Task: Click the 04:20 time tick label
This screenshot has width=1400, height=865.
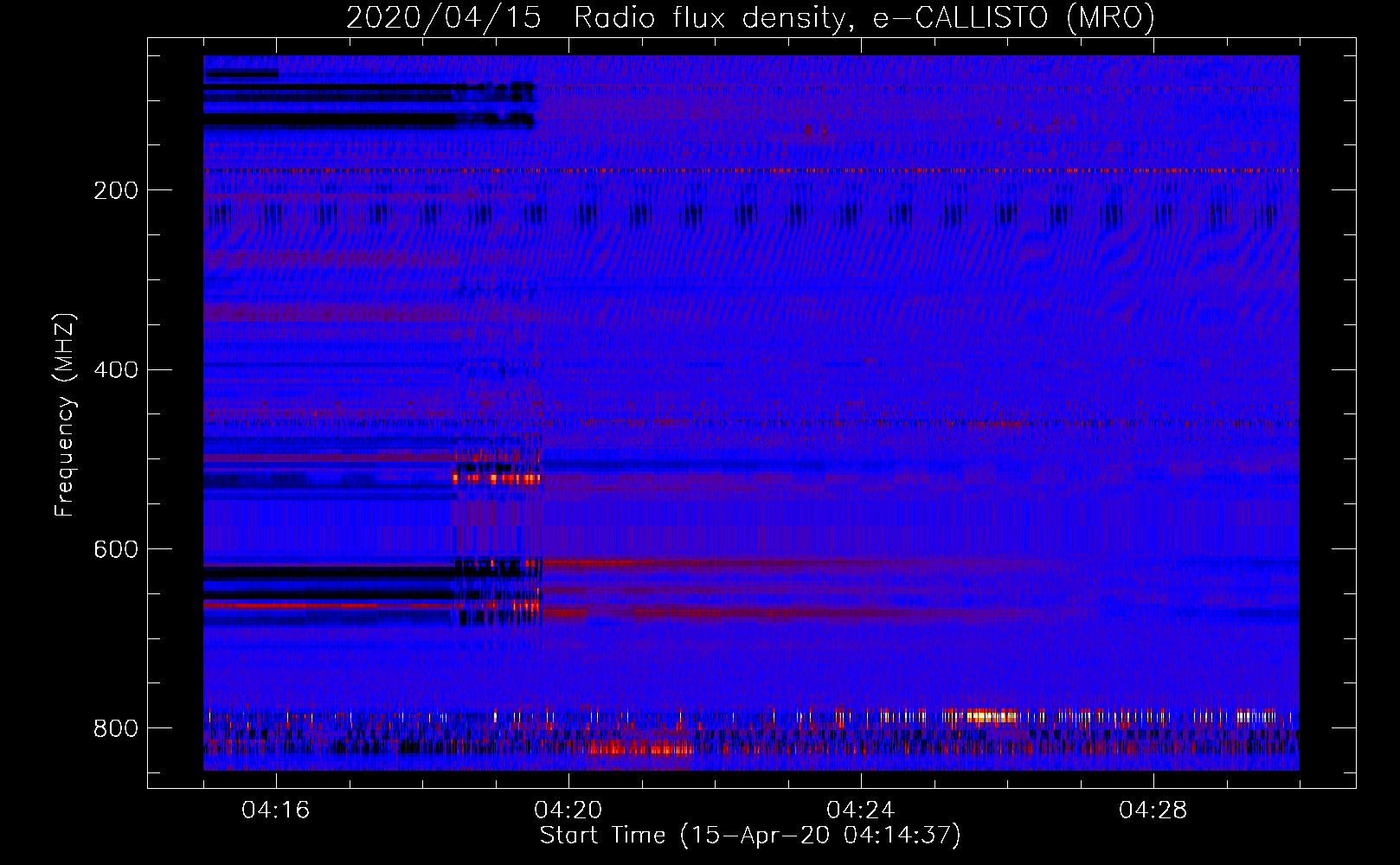Action: (568, 810)
